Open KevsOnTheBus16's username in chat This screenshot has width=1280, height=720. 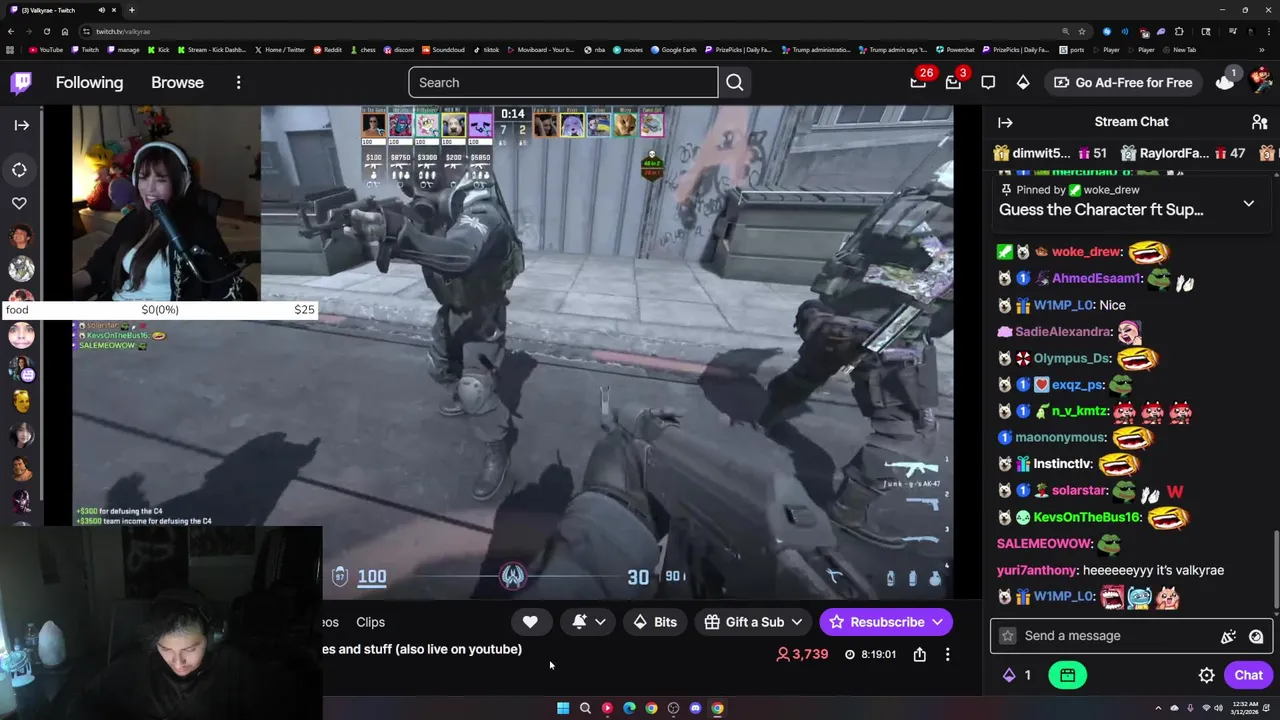pos(1088,517)
